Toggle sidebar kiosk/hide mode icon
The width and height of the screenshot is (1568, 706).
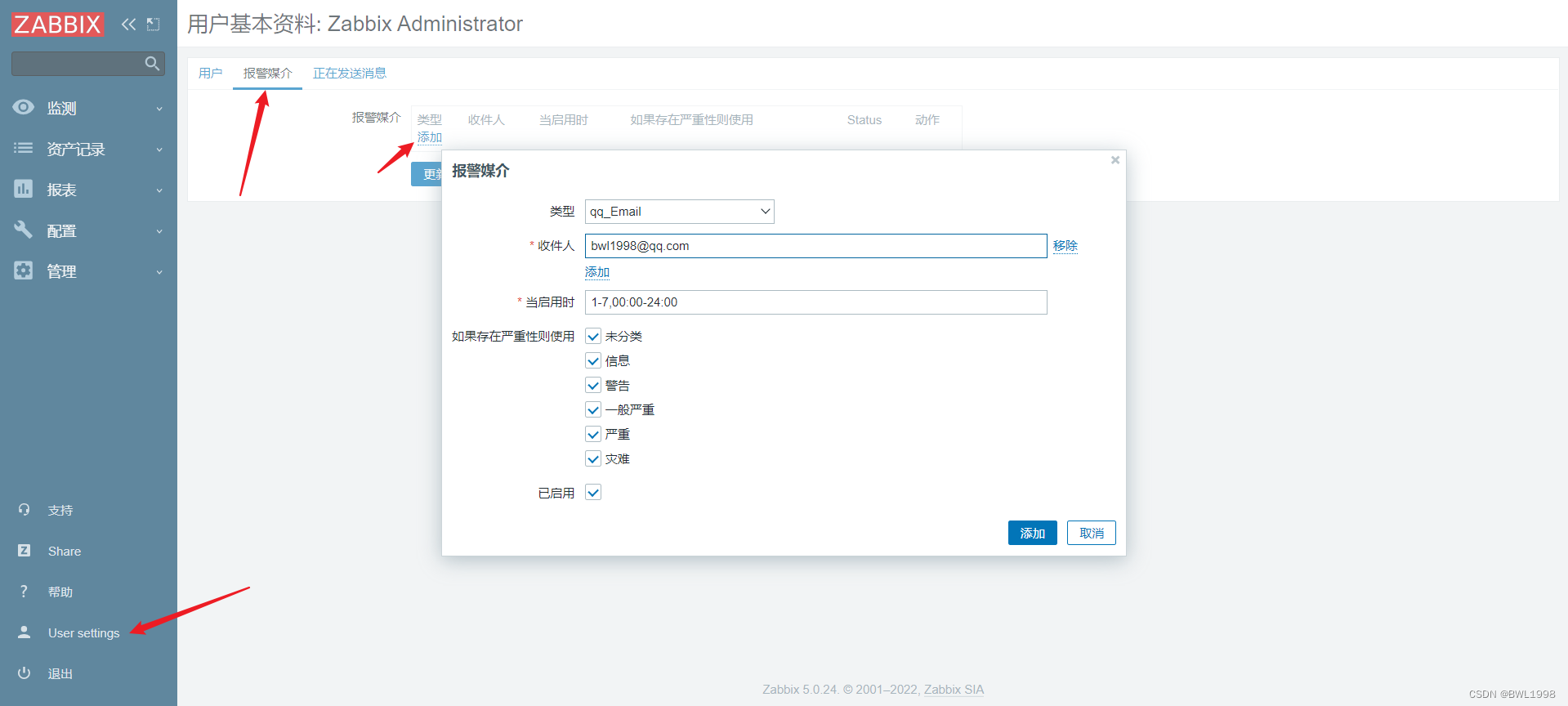point(153,25)
